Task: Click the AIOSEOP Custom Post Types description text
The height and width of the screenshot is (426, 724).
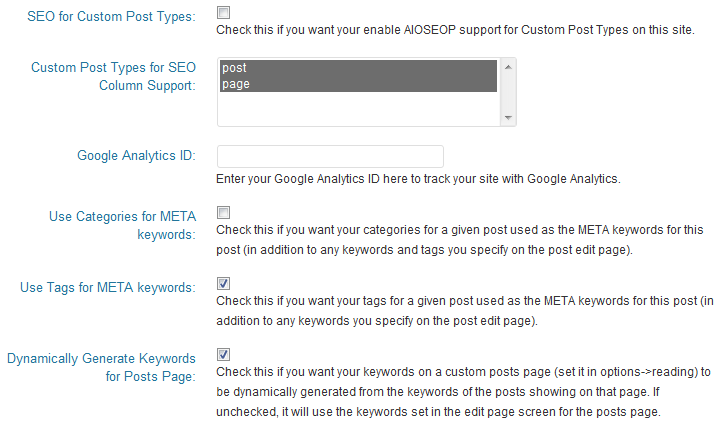Action: 455,31
